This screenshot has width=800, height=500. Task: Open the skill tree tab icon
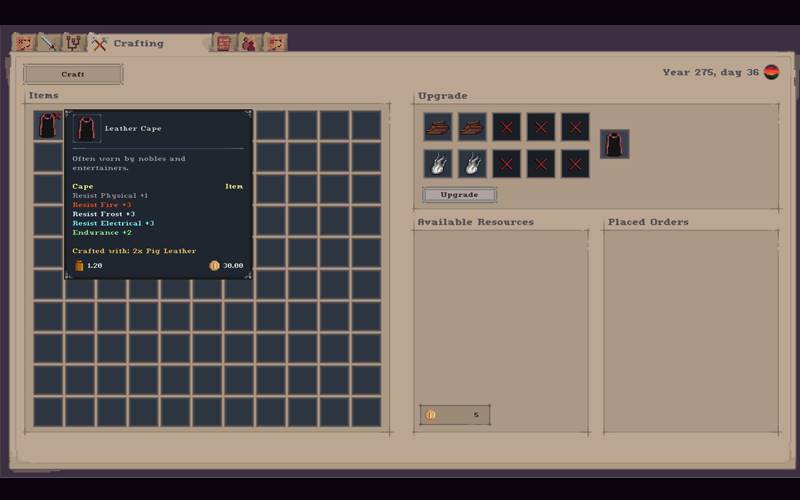[x=73, y=43]
